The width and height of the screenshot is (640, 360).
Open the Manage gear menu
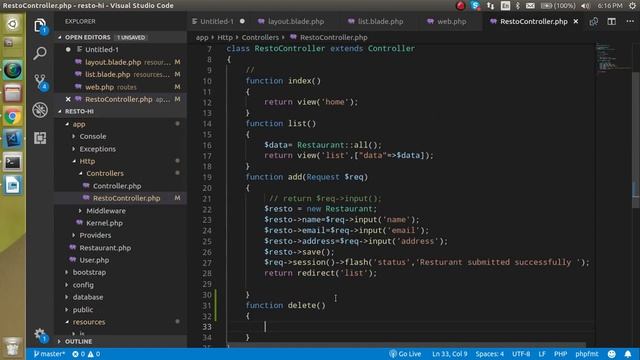[x=40, y=335]
